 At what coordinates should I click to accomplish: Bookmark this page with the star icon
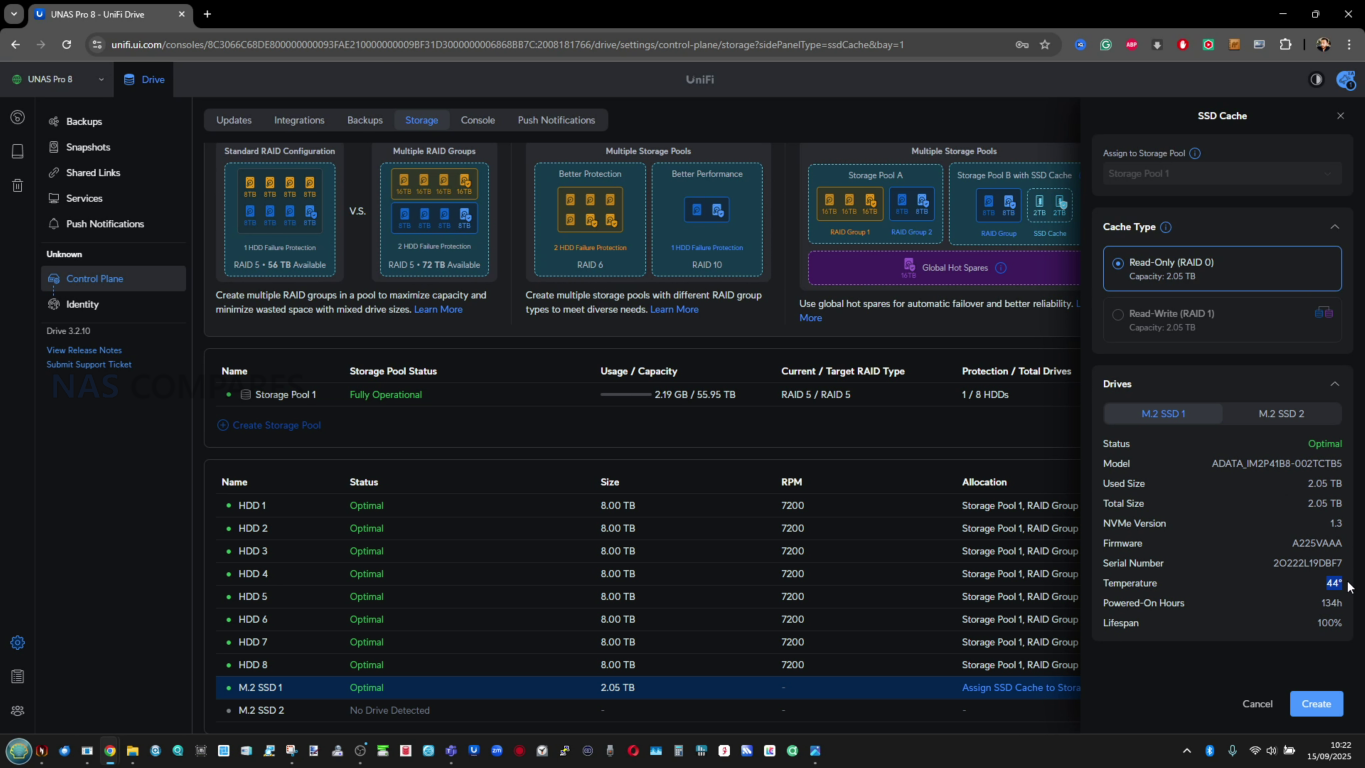click(1045, 44)
